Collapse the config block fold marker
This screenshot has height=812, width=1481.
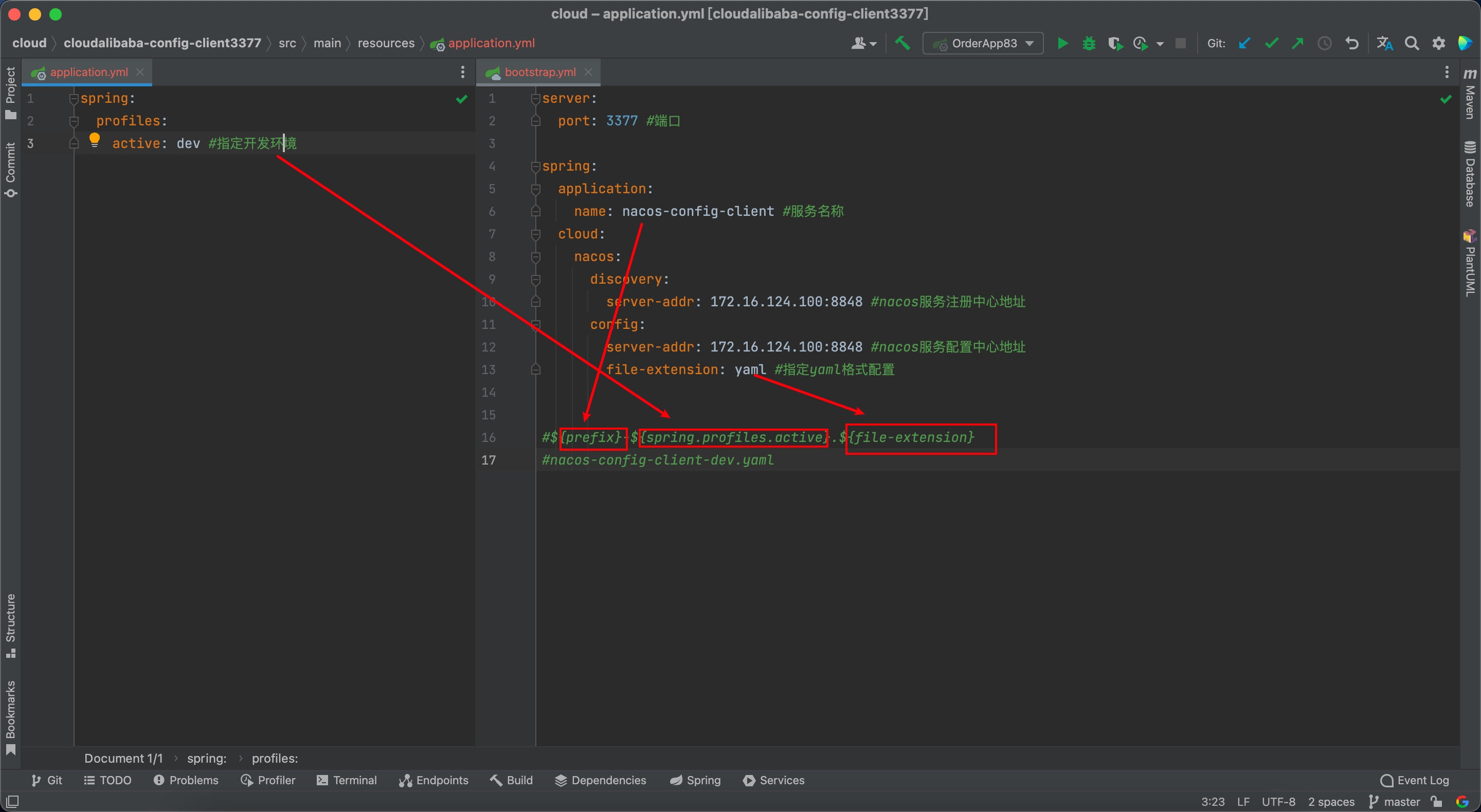point(535,325)
